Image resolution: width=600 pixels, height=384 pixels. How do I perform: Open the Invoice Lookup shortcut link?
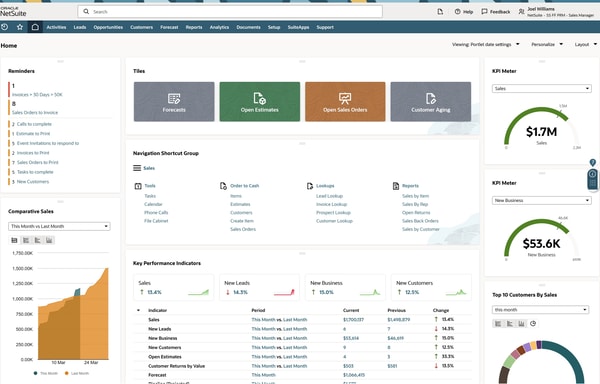coord(331,204)
